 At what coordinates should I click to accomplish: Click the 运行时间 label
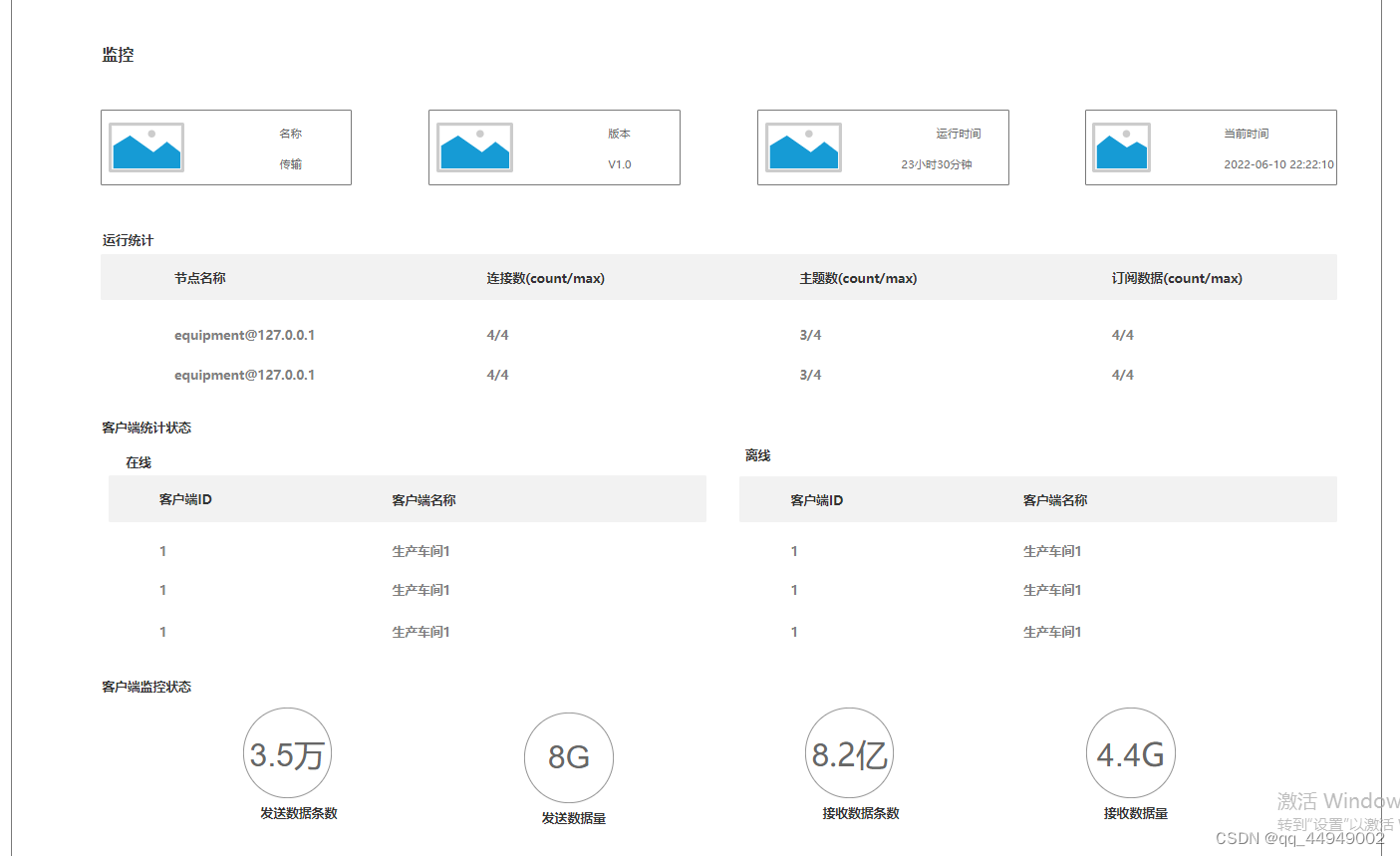(959, 134)
